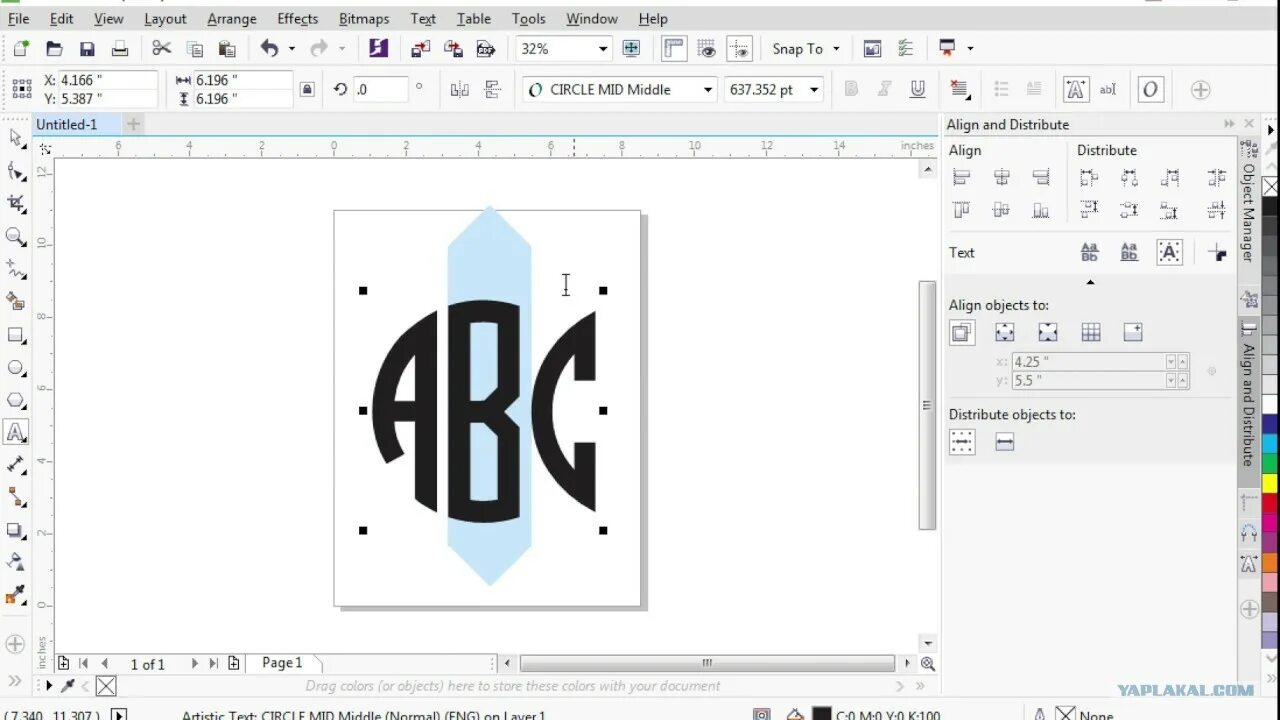Open the Undo history dropdown arrow
Image resolution: width=1280 pixels, height=720 pixels.
click(x=291, y=48)
